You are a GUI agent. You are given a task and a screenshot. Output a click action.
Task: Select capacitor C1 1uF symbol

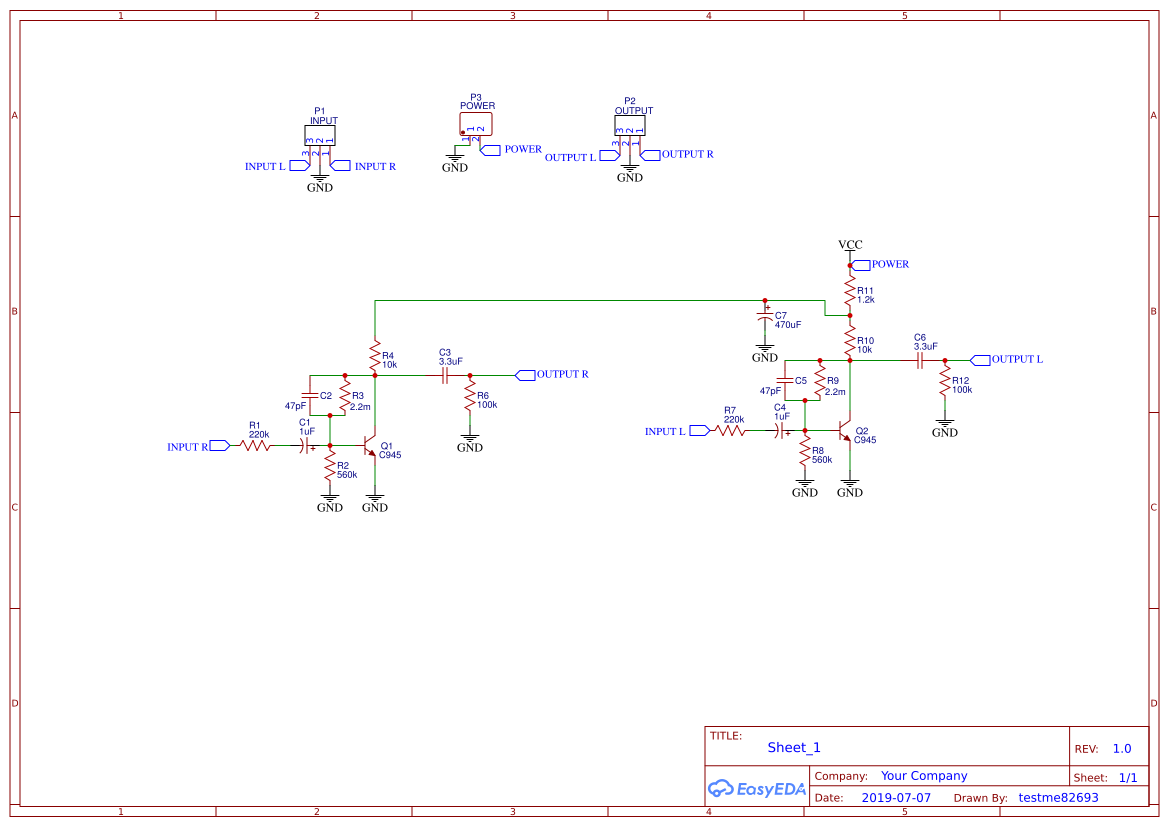click(306, 446)
